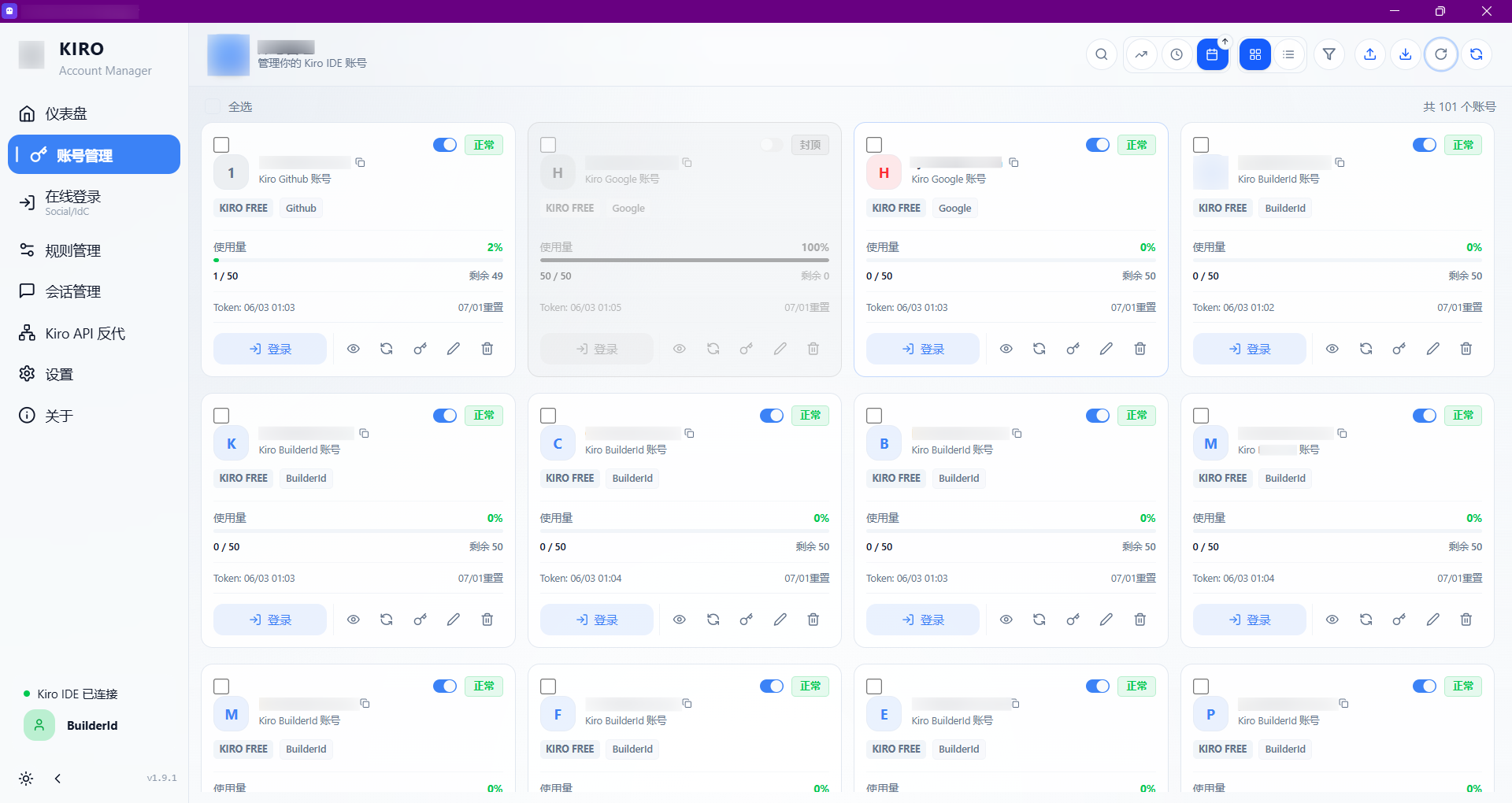The height and width of the screenshot is (803, 1512).
Task: Click the full 100% usage bar on capped card
Action: (x=684, y=260)
